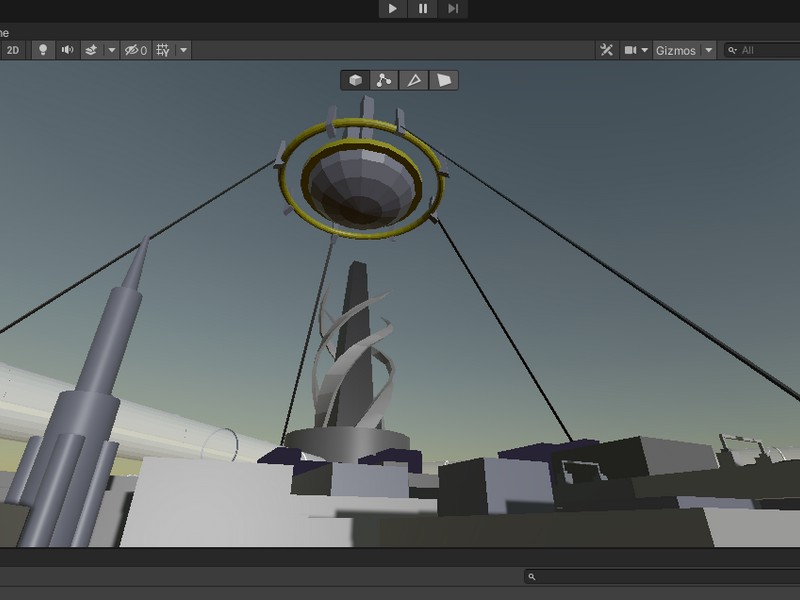Select the face selection mode icon

pos(443,80)
